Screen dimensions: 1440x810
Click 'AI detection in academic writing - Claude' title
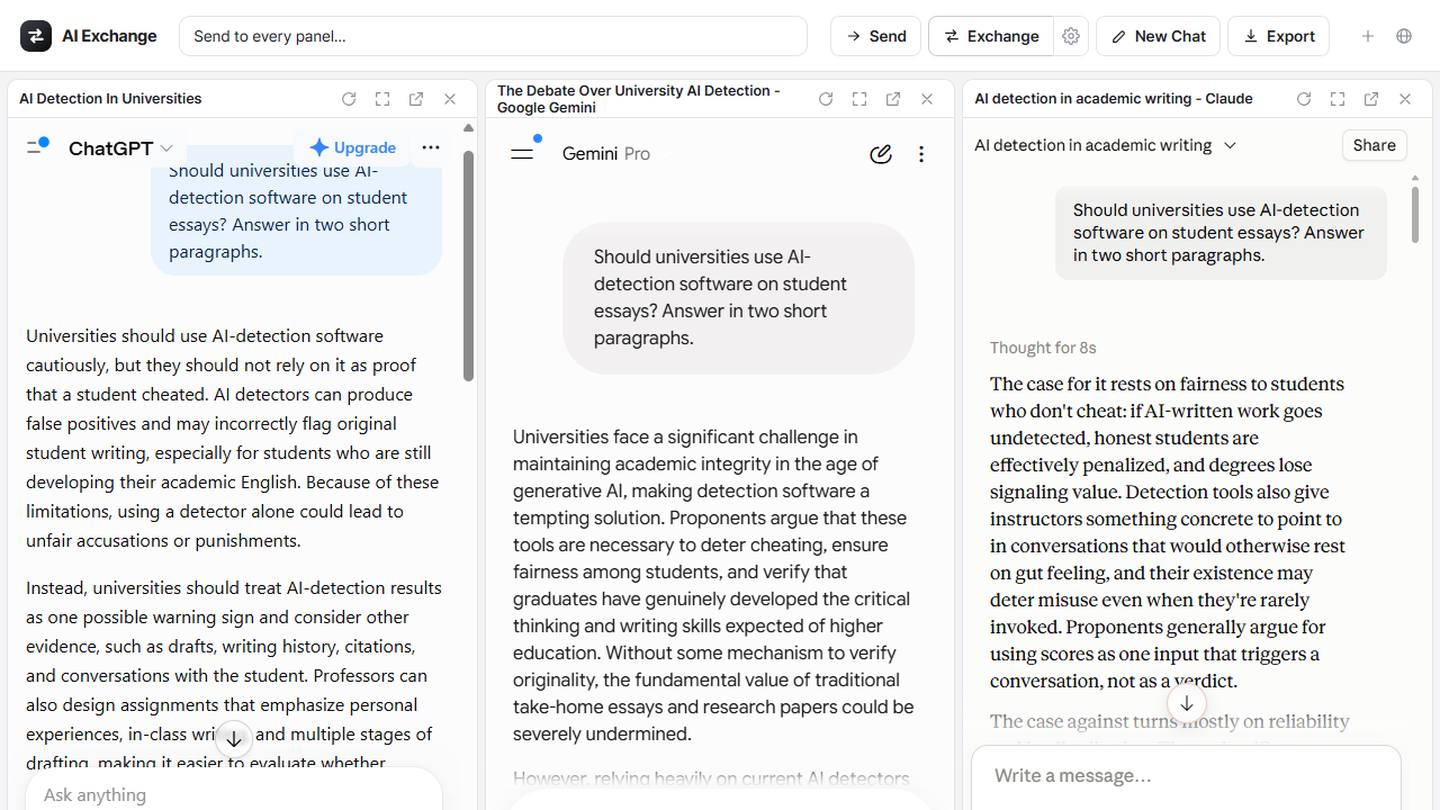click(1113, 99)
